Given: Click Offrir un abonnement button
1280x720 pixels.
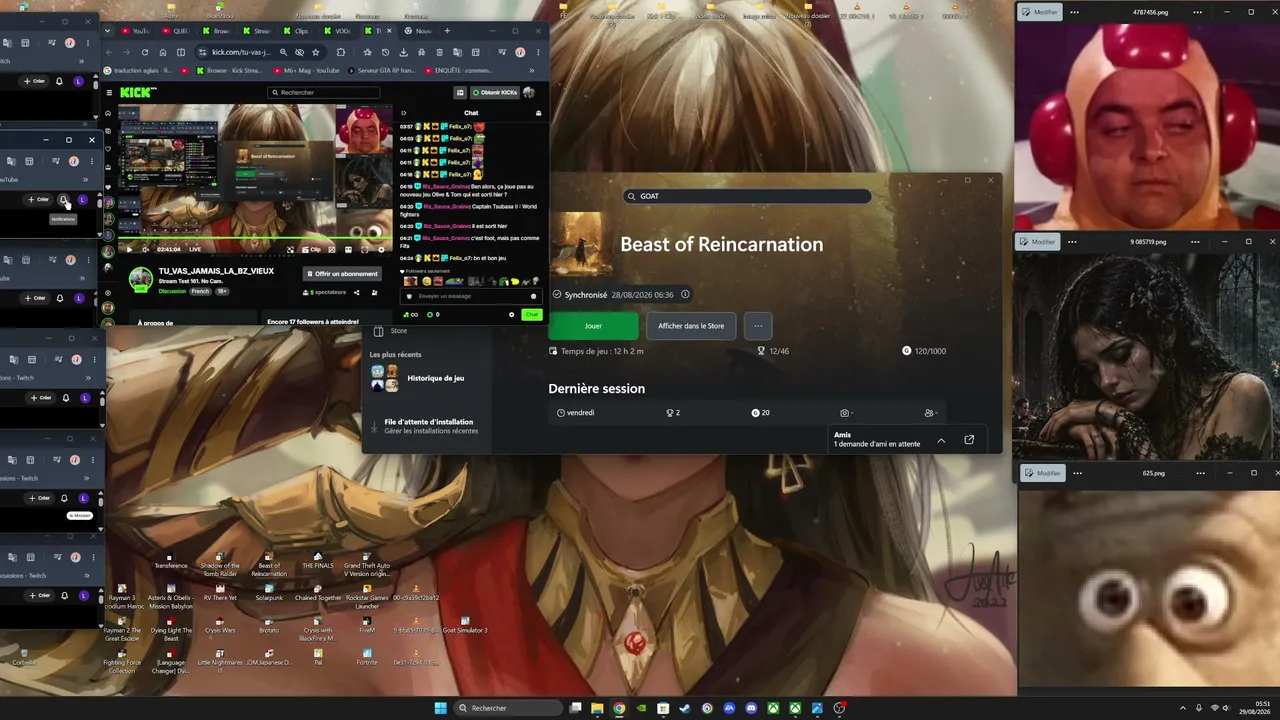Looking at the screenshot, I should point(343,274).
